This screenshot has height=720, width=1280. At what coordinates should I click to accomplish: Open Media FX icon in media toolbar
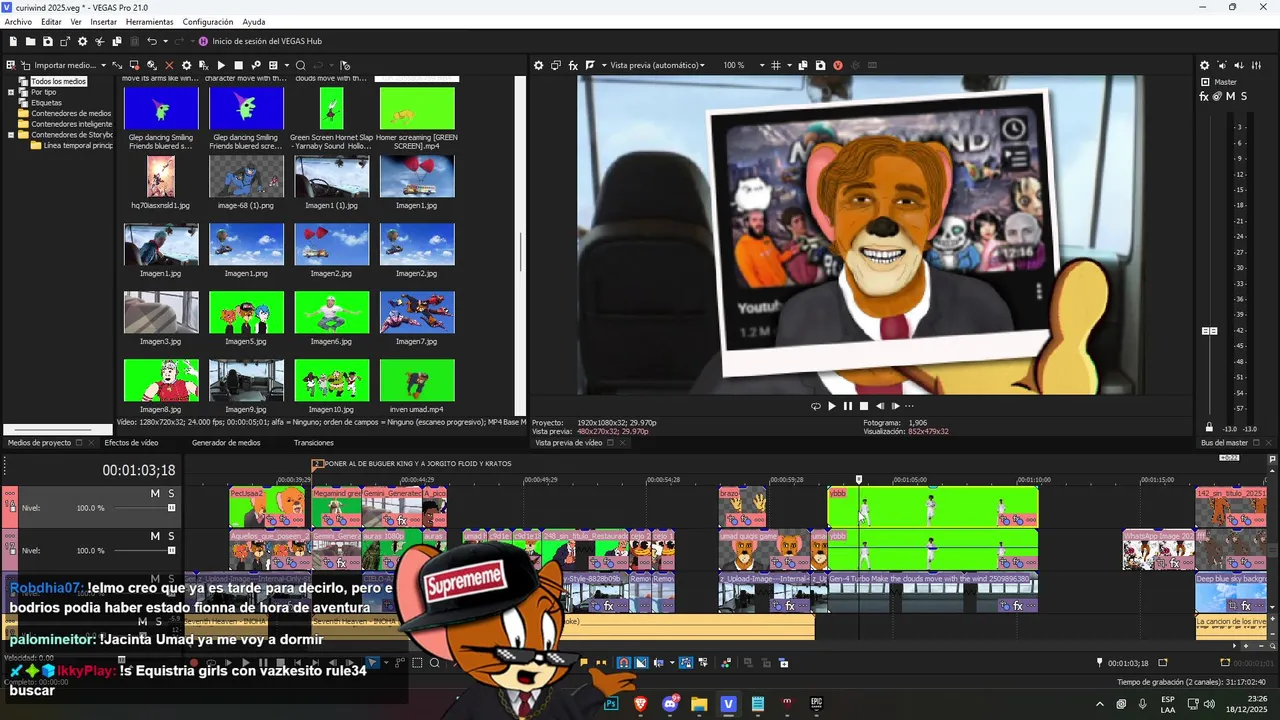tap(203, 65)
